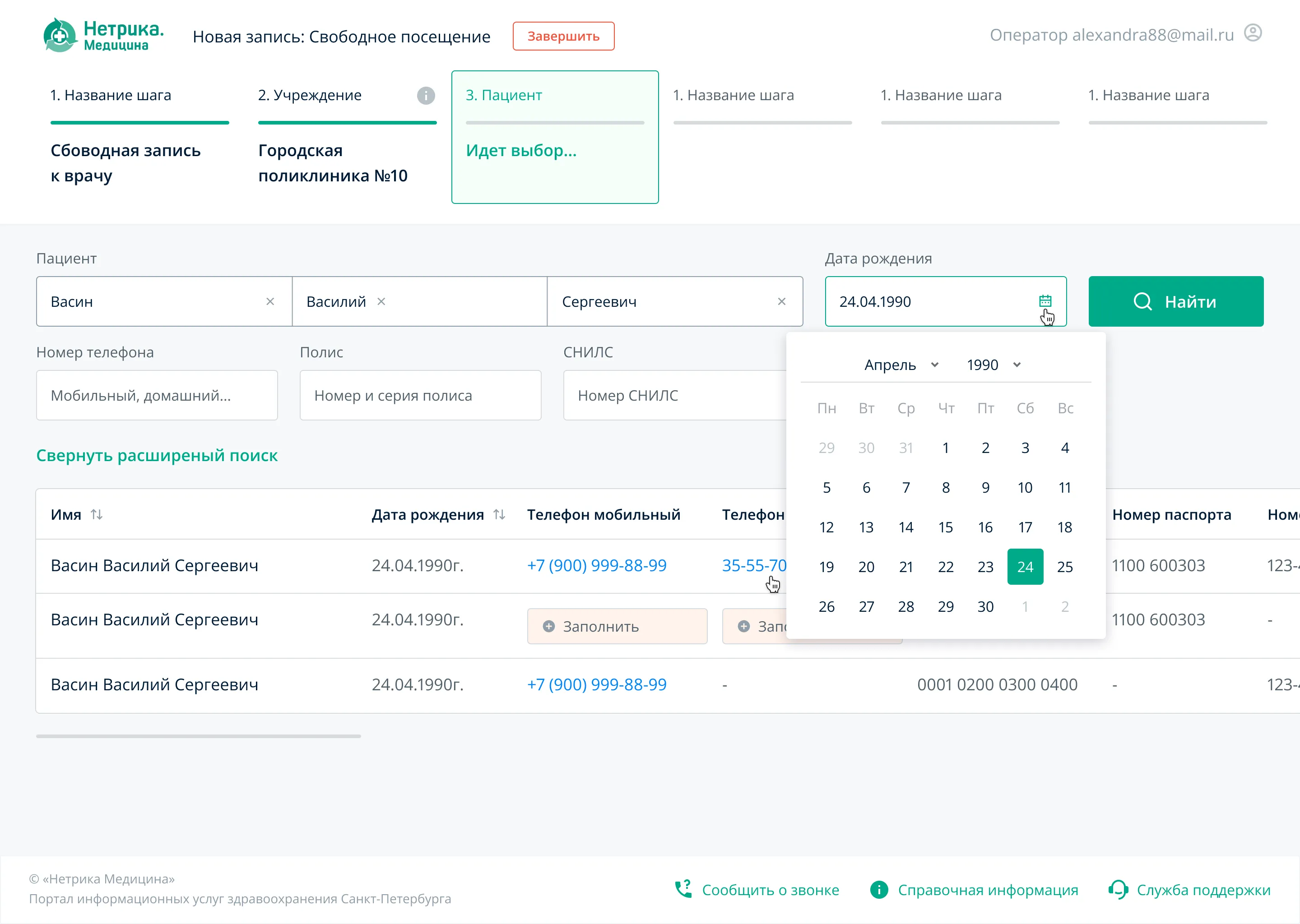This screenshot has width=1300, height=924.
Task: Select the 3. Пациент step tab
Action: (555, 137)
